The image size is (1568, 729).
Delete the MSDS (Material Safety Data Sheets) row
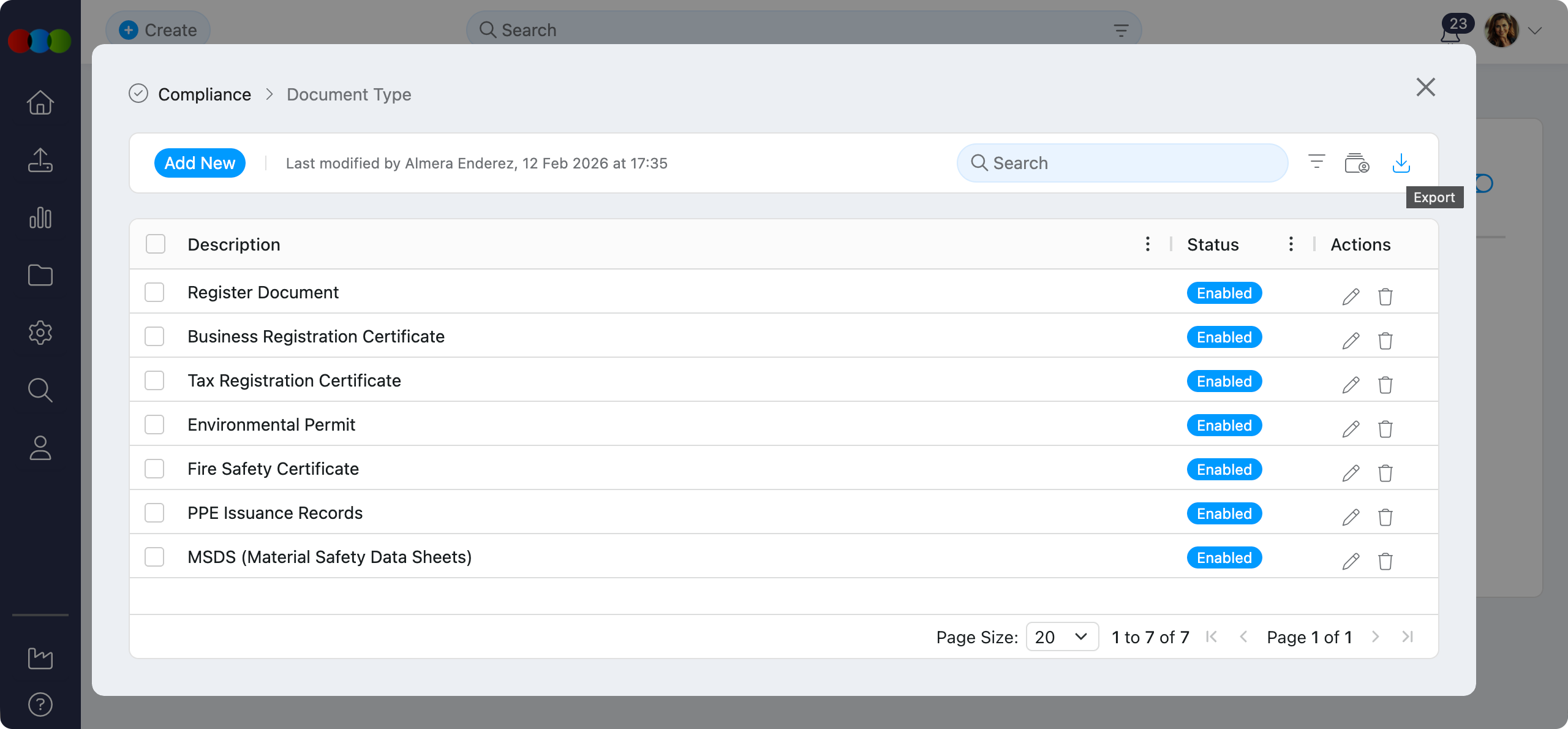pyautogui.click(x=1385, y=561)
